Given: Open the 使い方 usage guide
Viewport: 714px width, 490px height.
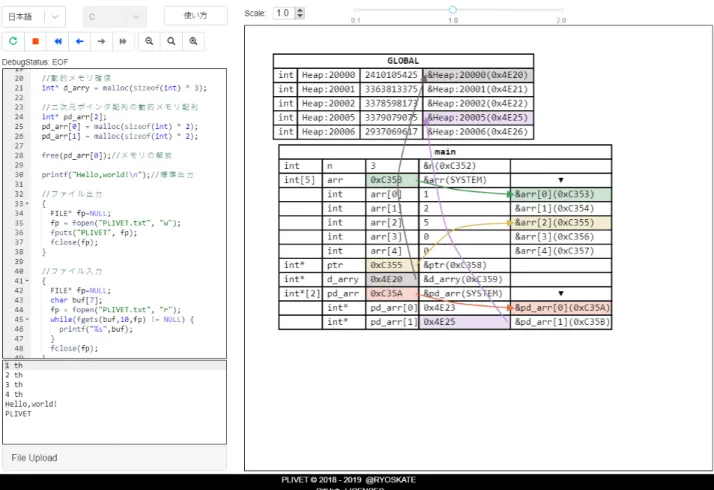Looking at the screenshot, I should click(x=196, y=15).
